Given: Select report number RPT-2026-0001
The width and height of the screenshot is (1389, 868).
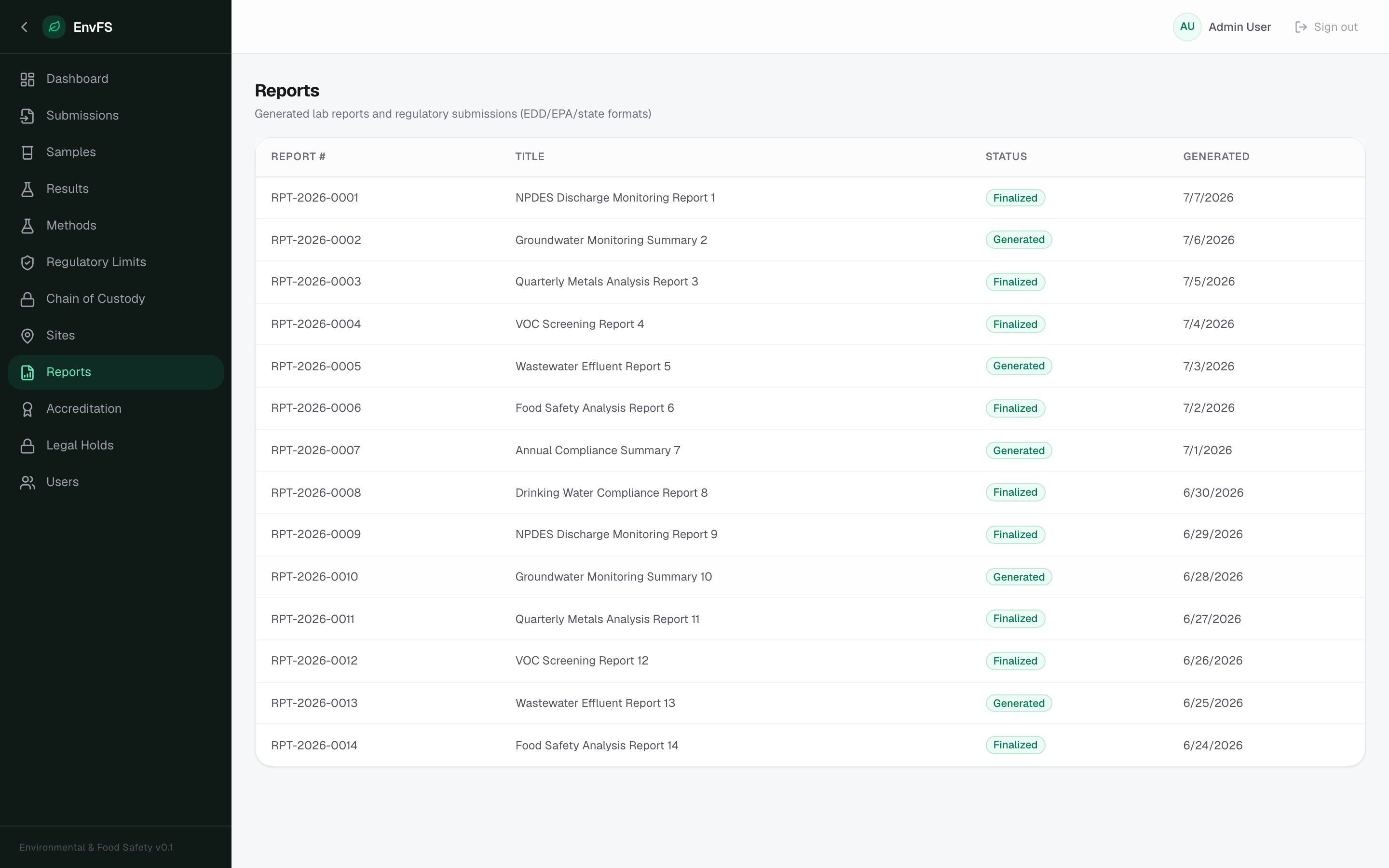Looking at the screenshot, I should (x=314, y=198).
